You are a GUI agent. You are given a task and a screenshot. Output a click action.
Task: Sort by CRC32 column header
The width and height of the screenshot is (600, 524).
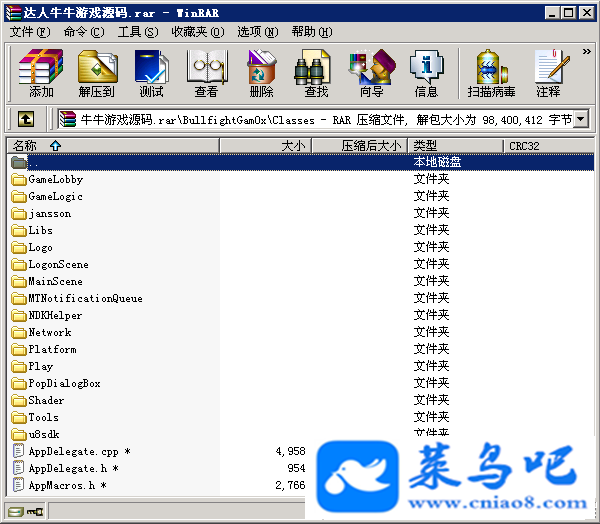pos(549,146)
